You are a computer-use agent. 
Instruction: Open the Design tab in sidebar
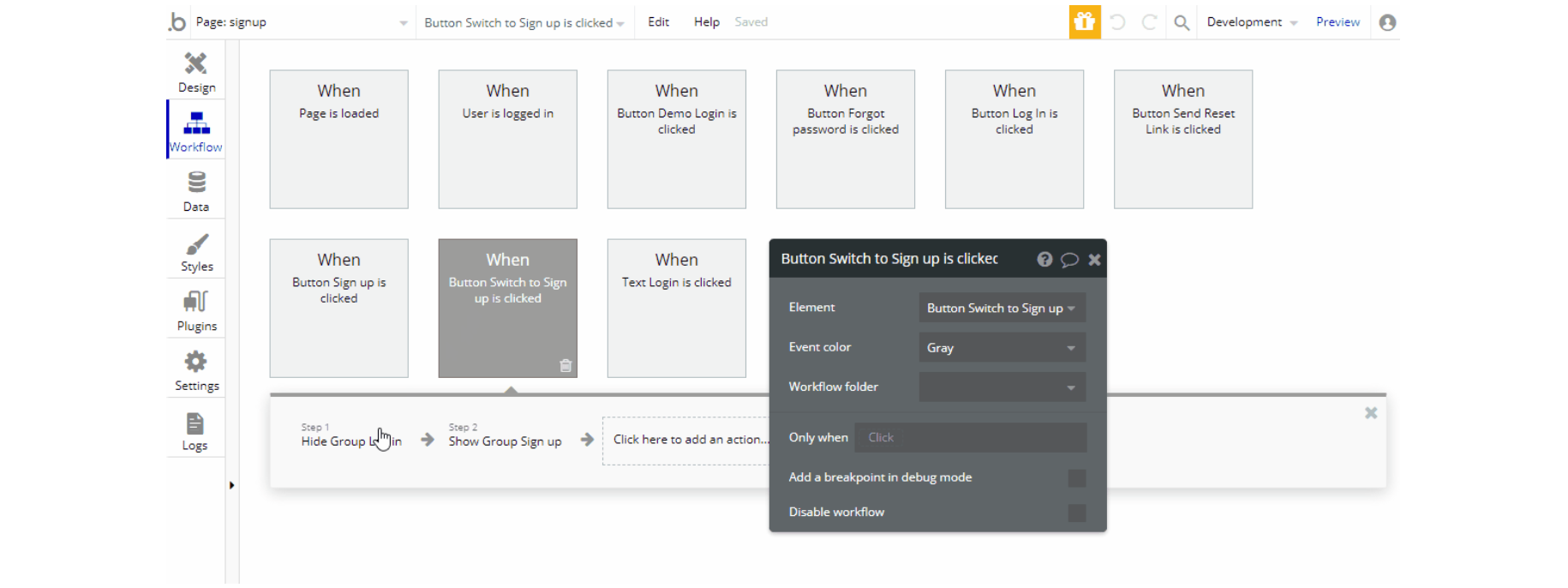tap(196, 71)
